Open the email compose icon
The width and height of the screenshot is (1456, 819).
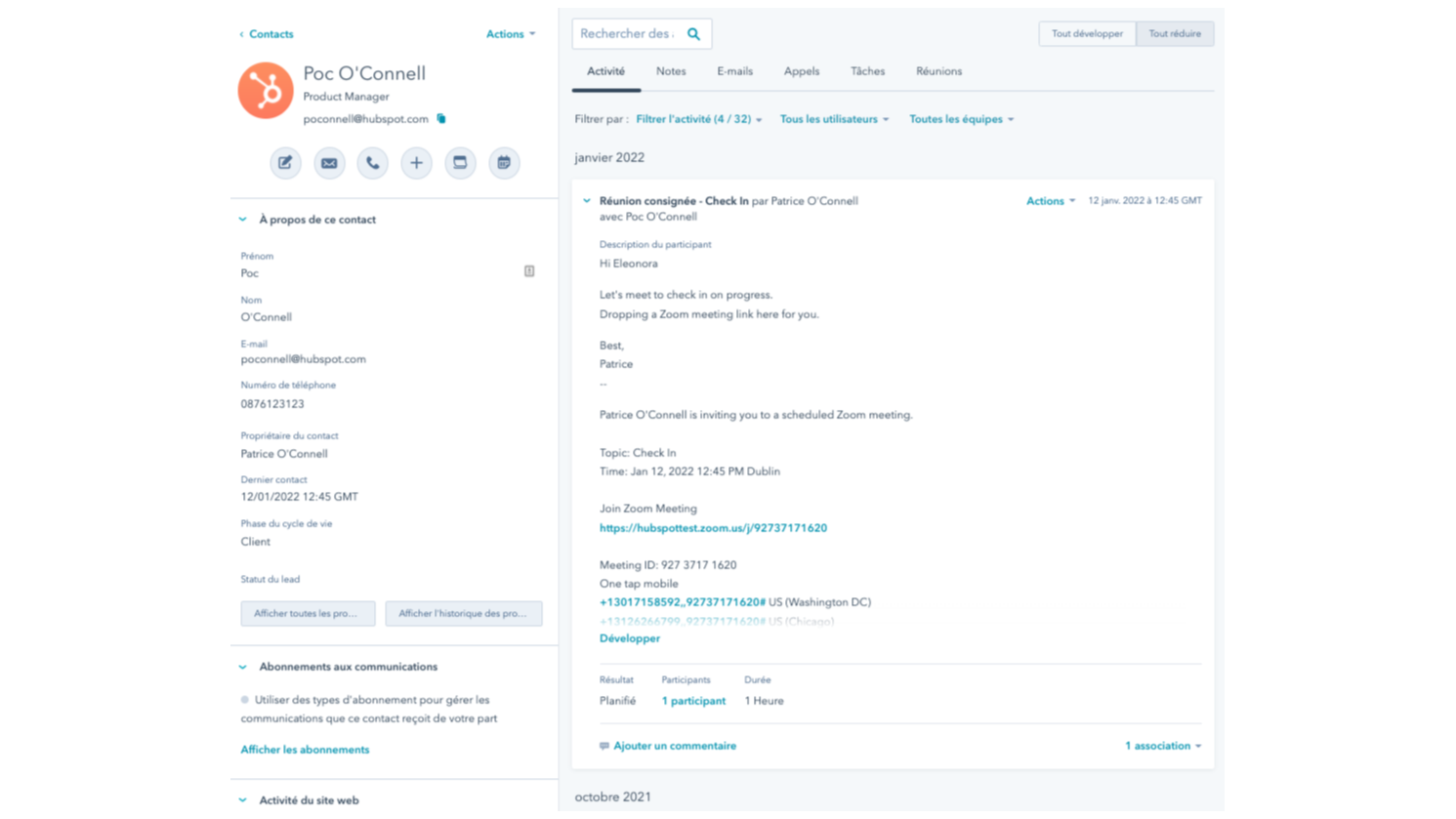pos(329,163)
